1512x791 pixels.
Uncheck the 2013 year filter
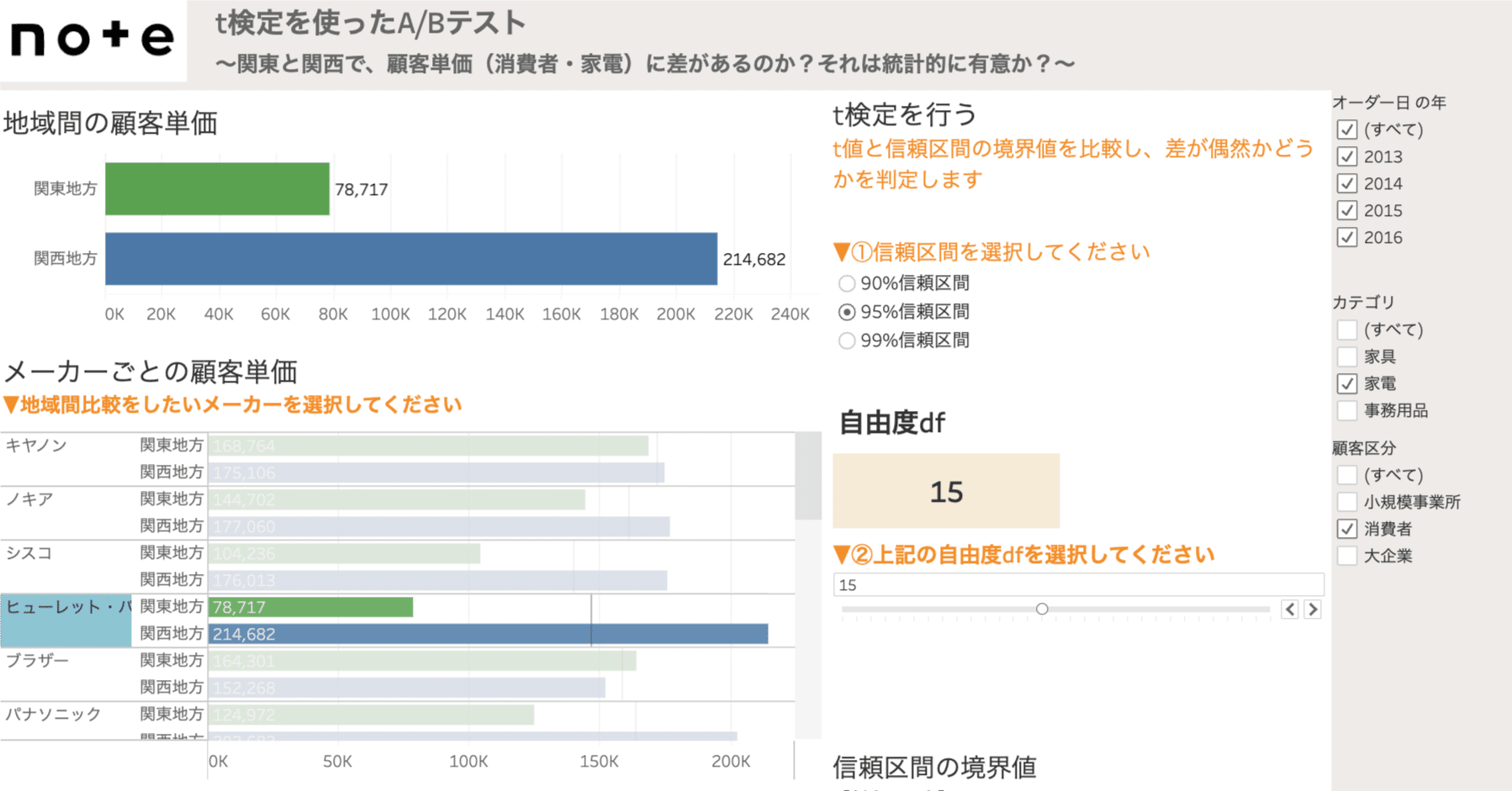tap(1348, 156)
